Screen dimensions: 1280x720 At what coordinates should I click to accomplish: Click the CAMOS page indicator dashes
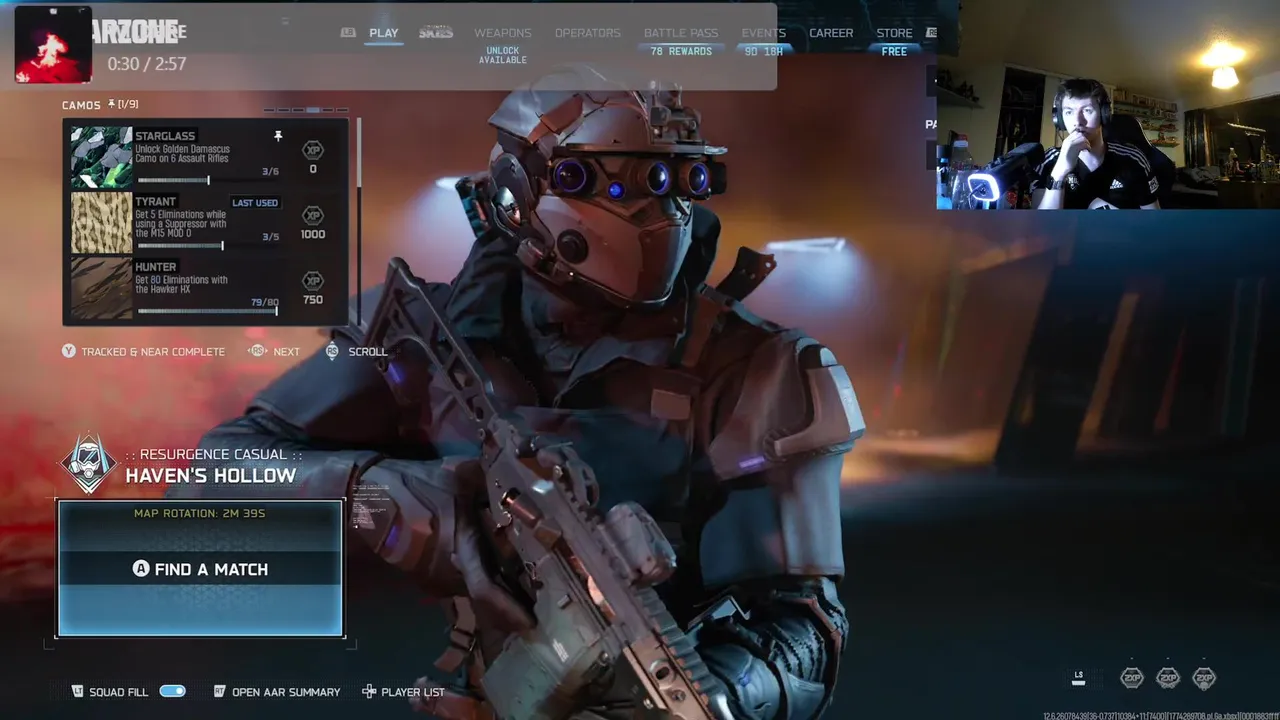(305, 110)
